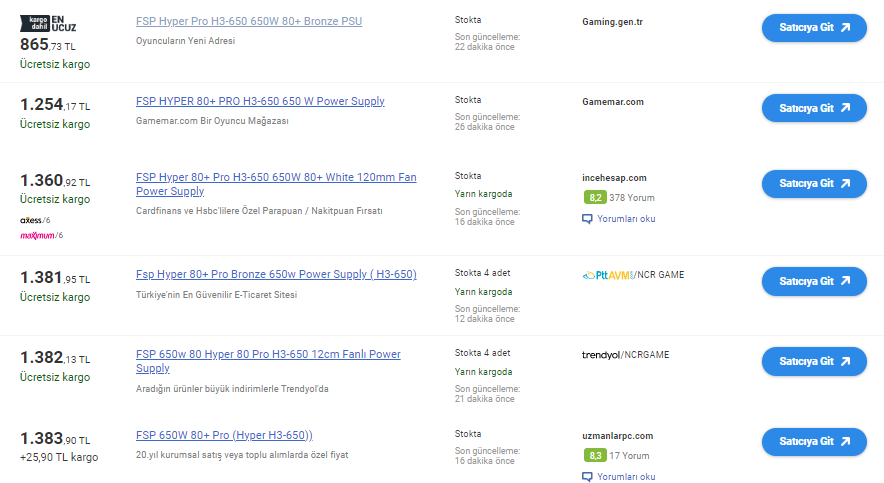Viewport: 884px width, 483px height.
Task: Read incehesap.com reviews via 'Yorumları oku'
Action: 625,218
